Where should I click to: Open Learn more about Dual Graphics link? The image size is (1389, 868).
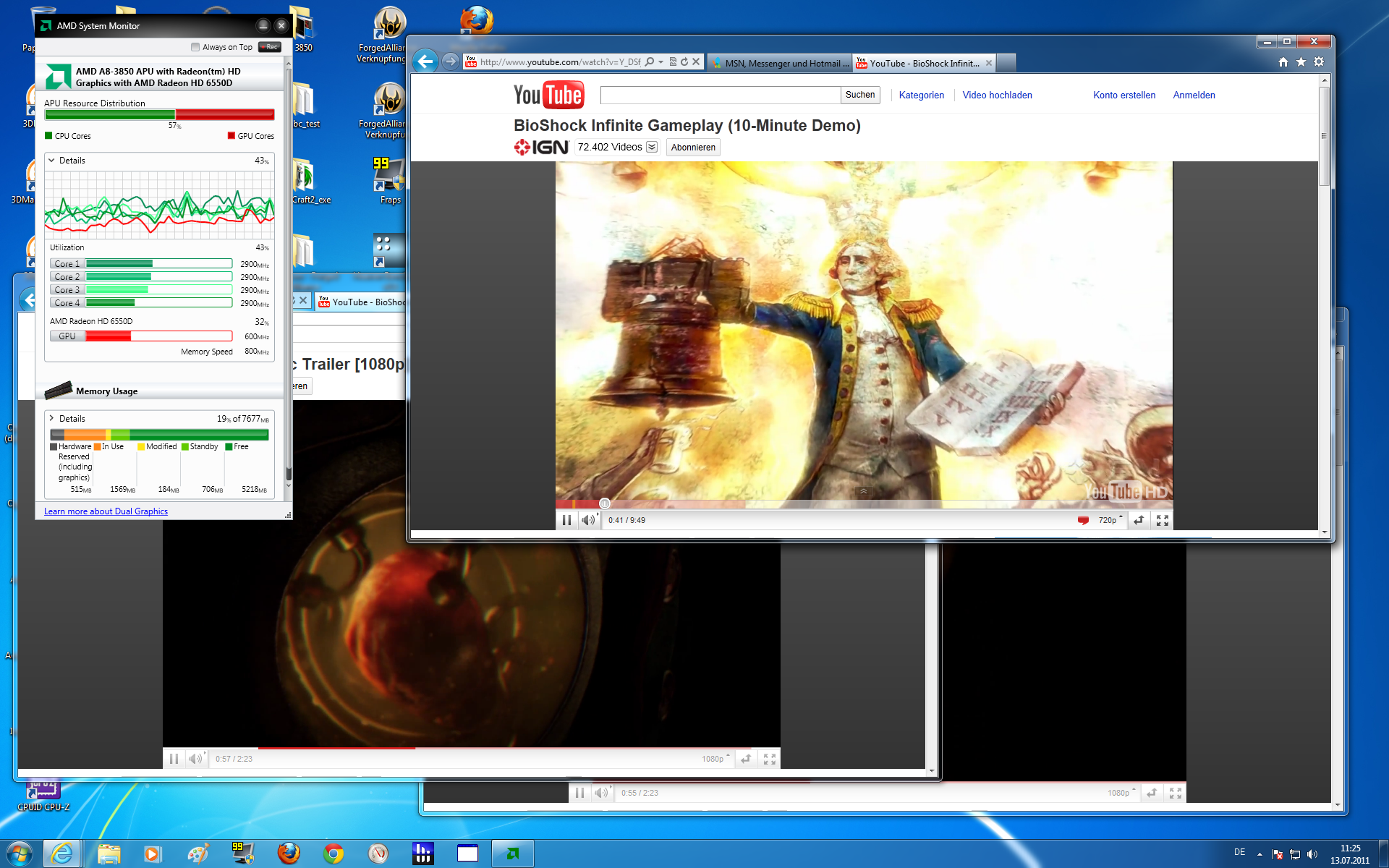coord(106,511)
